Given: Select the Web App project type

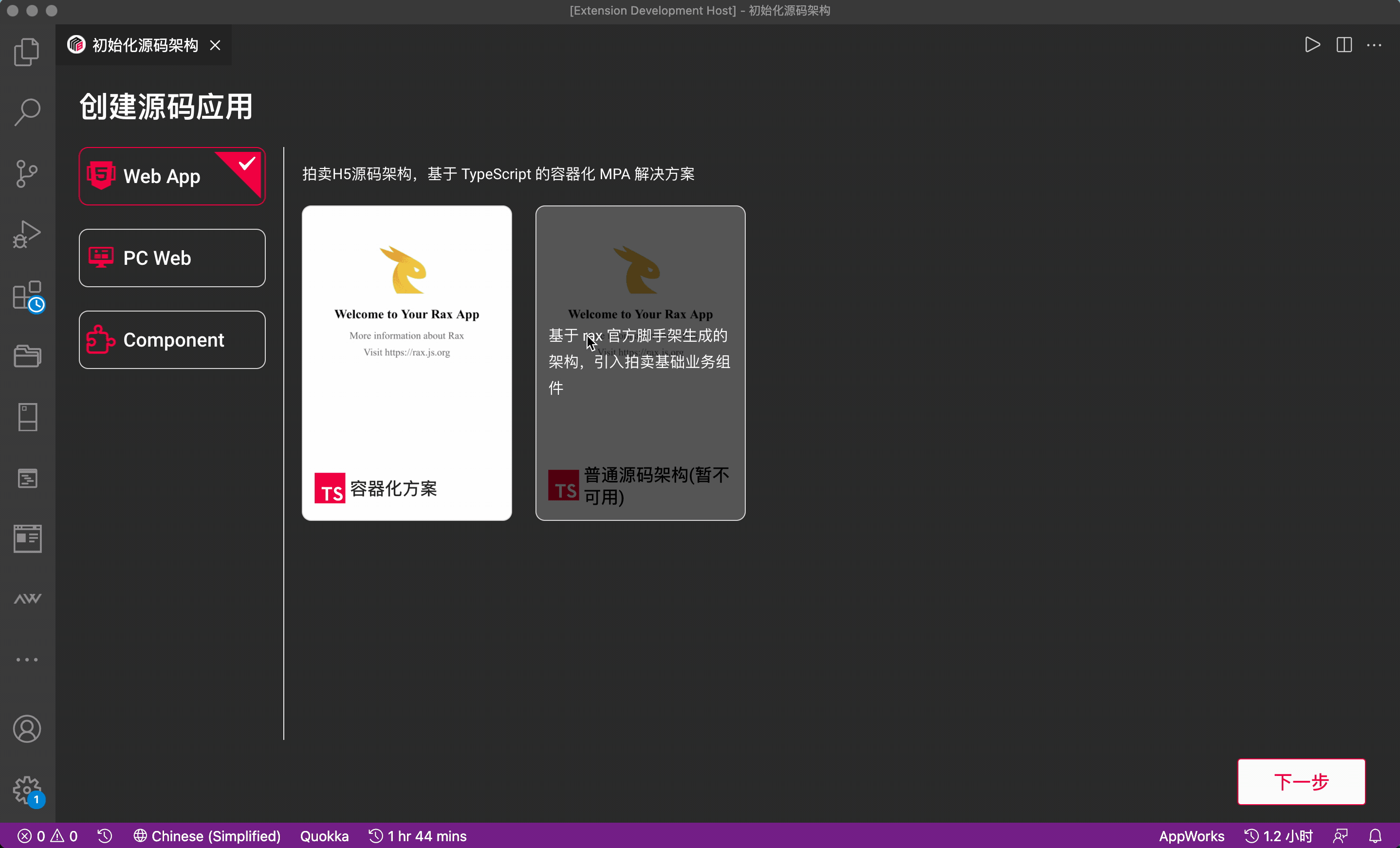Looking at the screenshot, I should click(172, 176).
